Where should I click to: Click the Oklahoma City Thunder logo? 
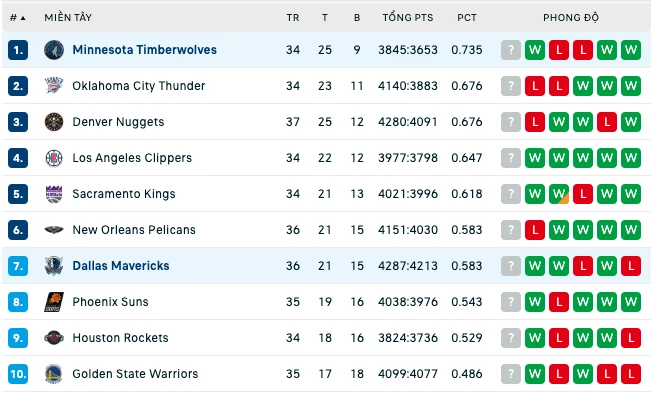tap(54, 86)
